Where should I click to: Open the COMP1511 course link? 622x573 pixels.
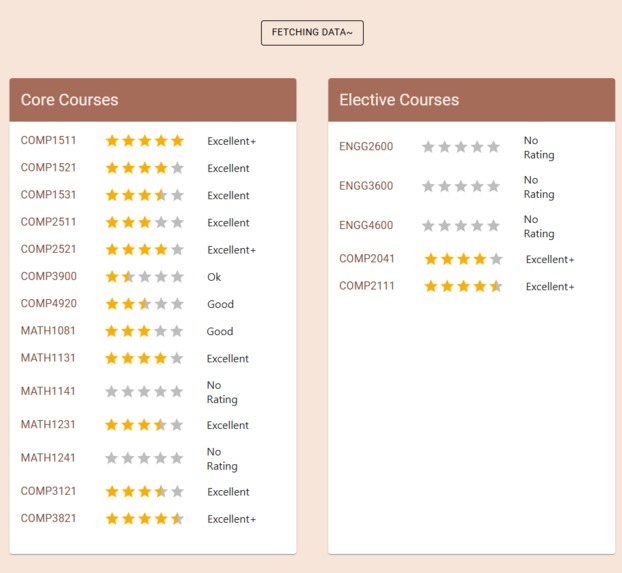point(48,140)
